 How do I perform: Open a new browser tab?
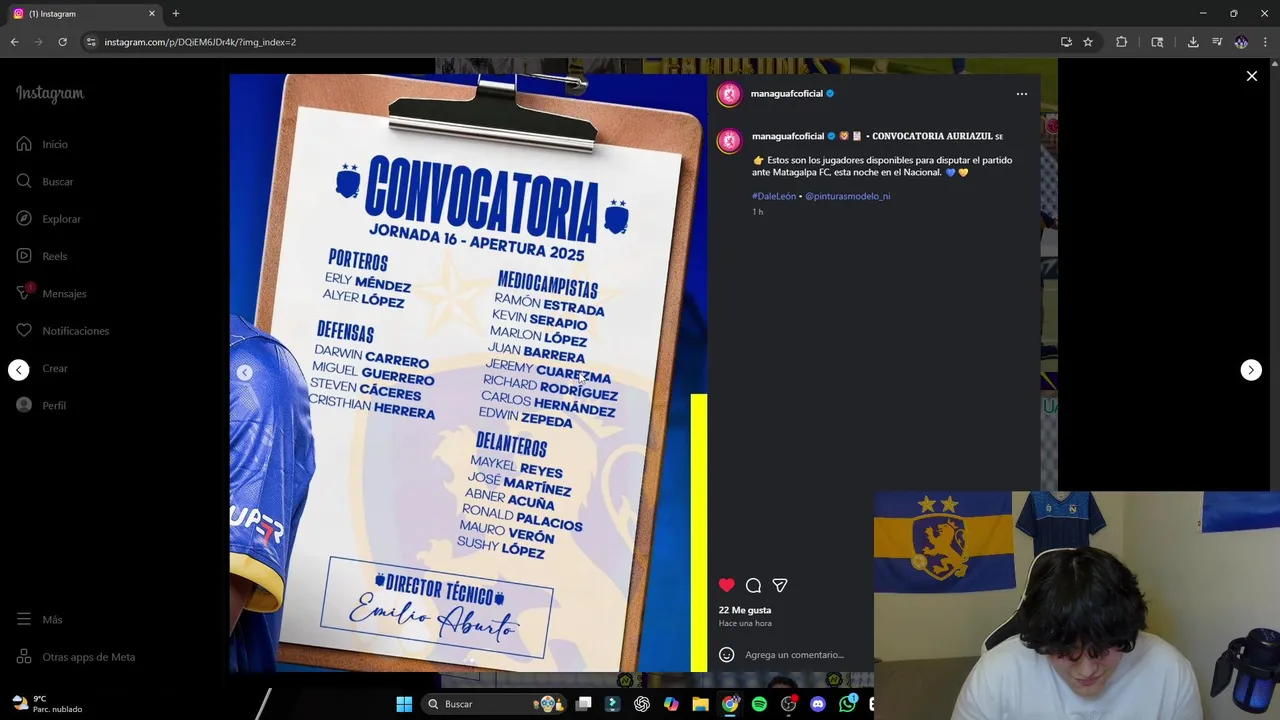tap(176, 14)
